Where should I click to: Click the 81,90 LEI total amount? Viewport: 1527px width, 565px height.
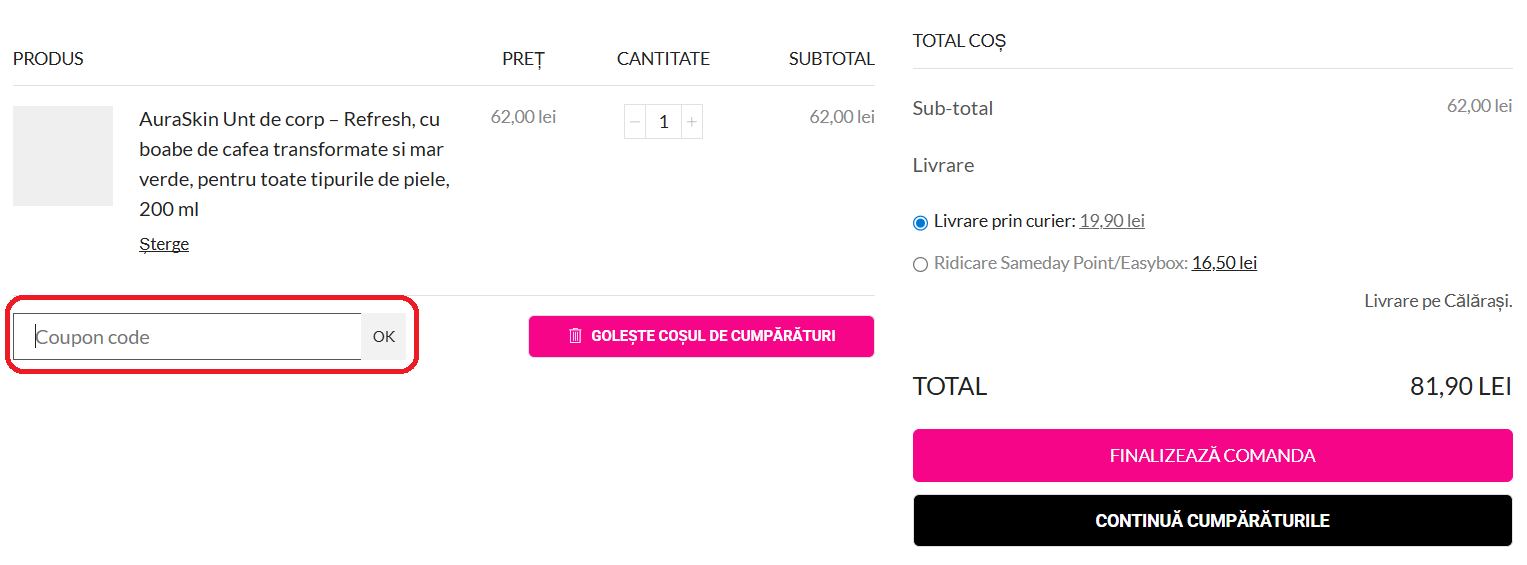[x=1460, y=387]
